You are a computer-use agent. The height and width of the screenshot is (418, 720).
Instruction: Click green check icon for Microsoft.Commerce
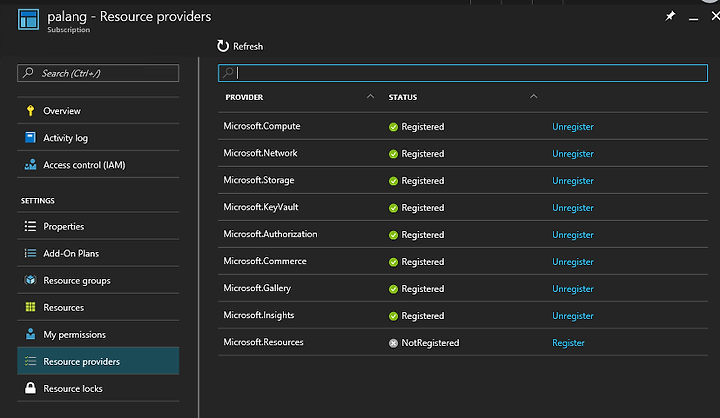(x=393, y=262)
